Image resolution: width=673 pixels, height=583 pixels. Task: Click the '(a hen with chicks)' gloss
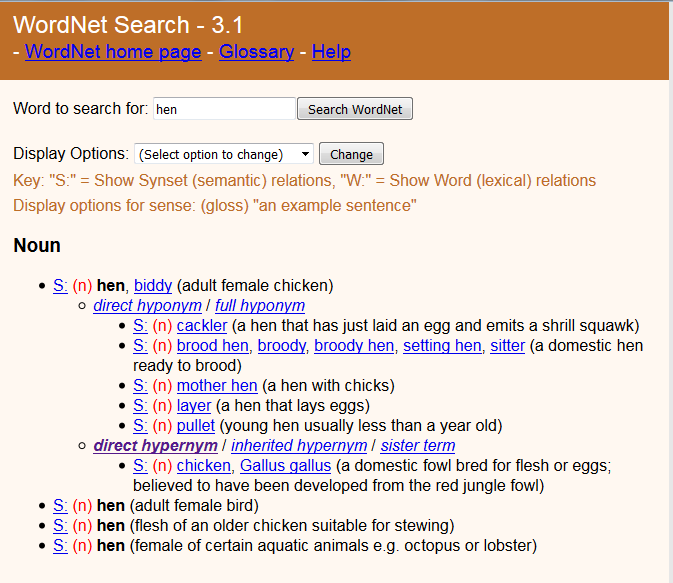(328, 386)
